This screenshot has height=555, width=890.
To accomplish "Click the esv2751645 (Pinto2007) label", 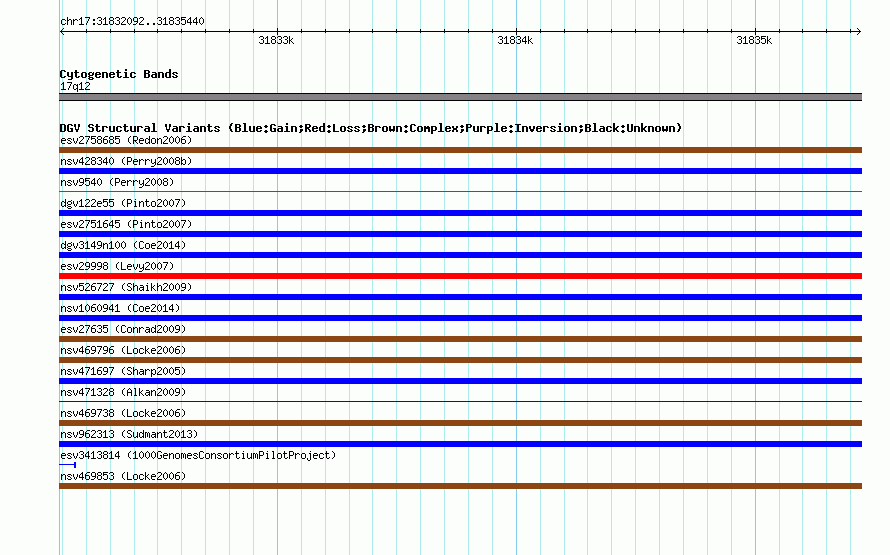I will pos(126,224).
